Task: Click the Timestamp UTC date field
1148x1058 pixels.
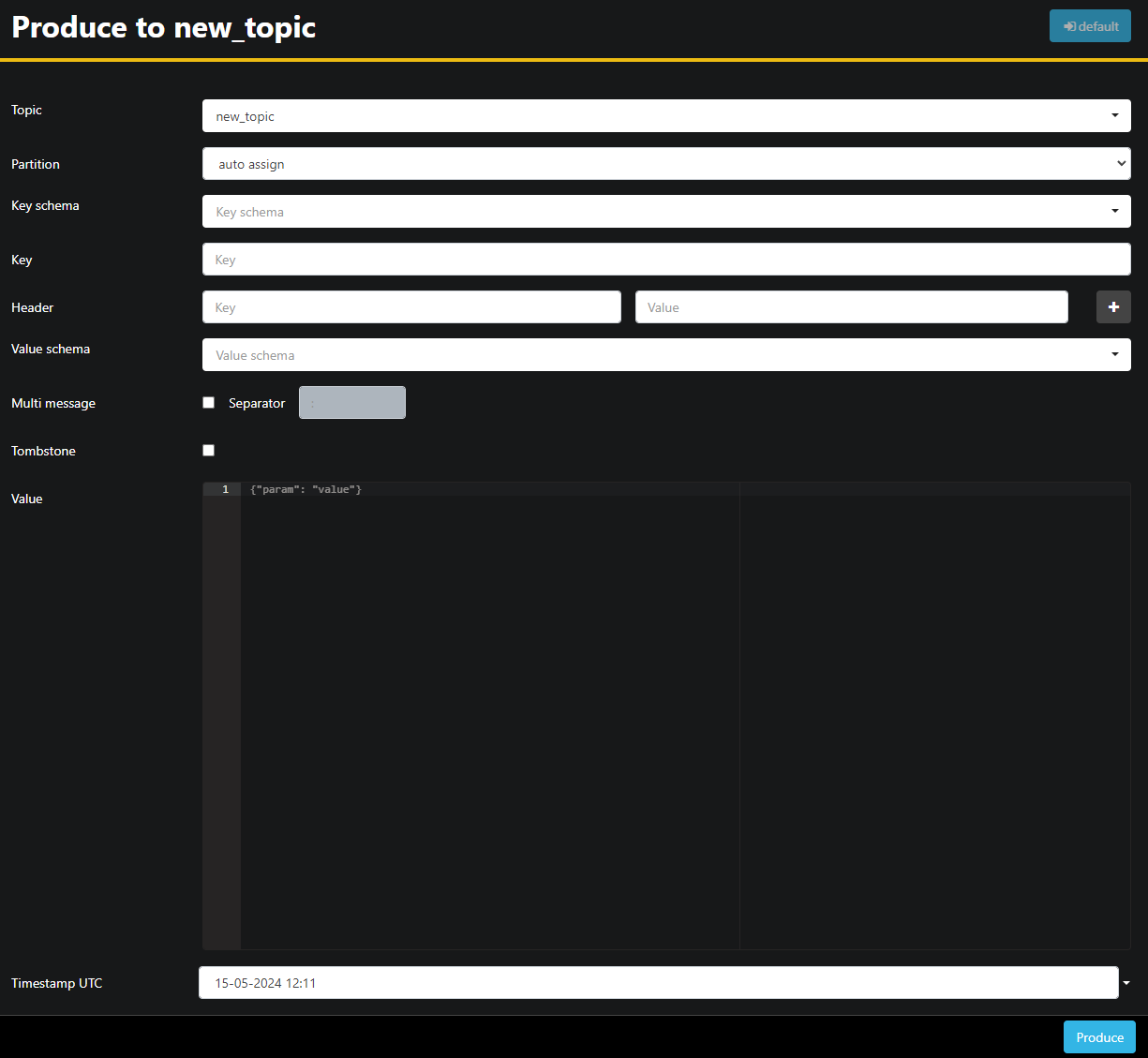Action: tap(658, 983)
